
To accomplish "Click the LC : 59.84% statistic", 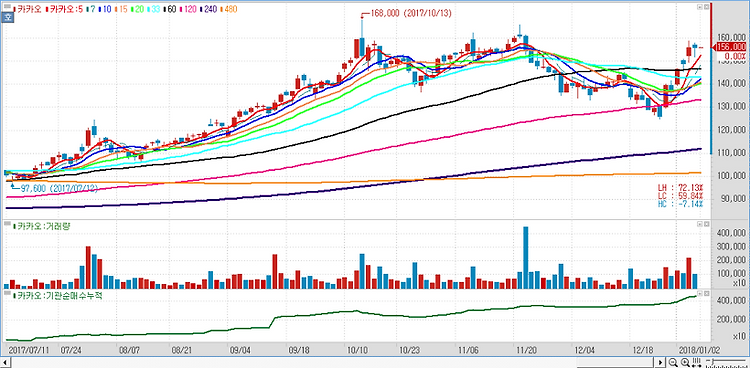I will (x=681, y=196).
